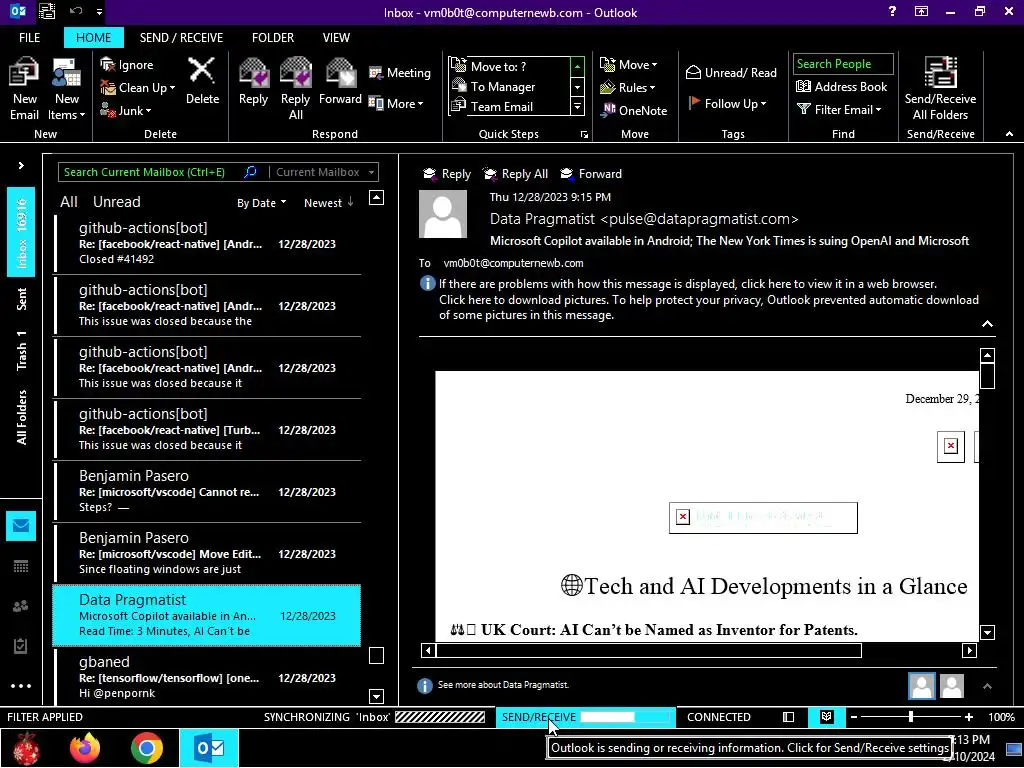Open Outlook Help question mark
The height and width of the screenshot is (768, 1024).
tap(892, 12)
